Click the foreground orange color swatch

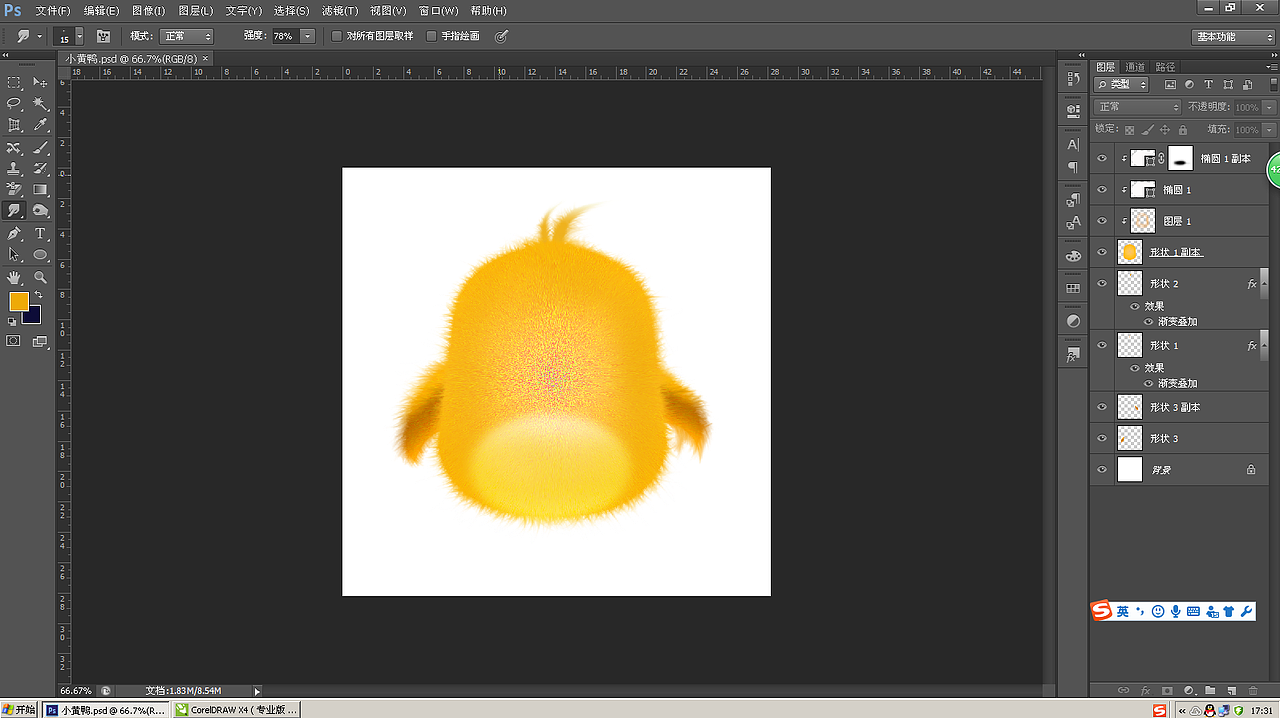[18, 301]
